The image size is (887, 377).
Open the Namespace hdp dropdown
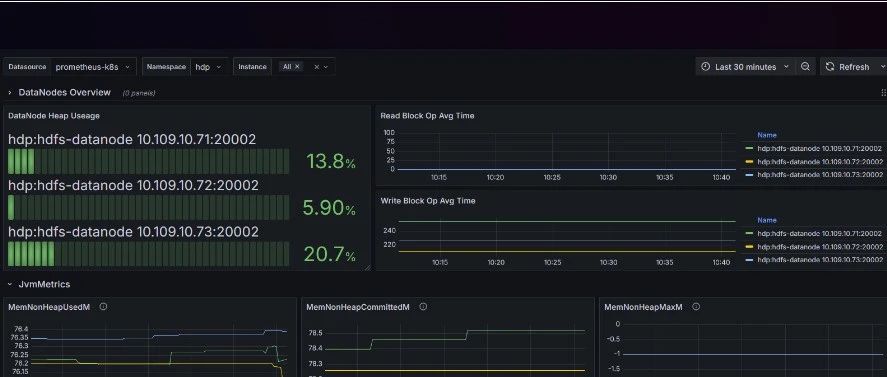[209, 67]
